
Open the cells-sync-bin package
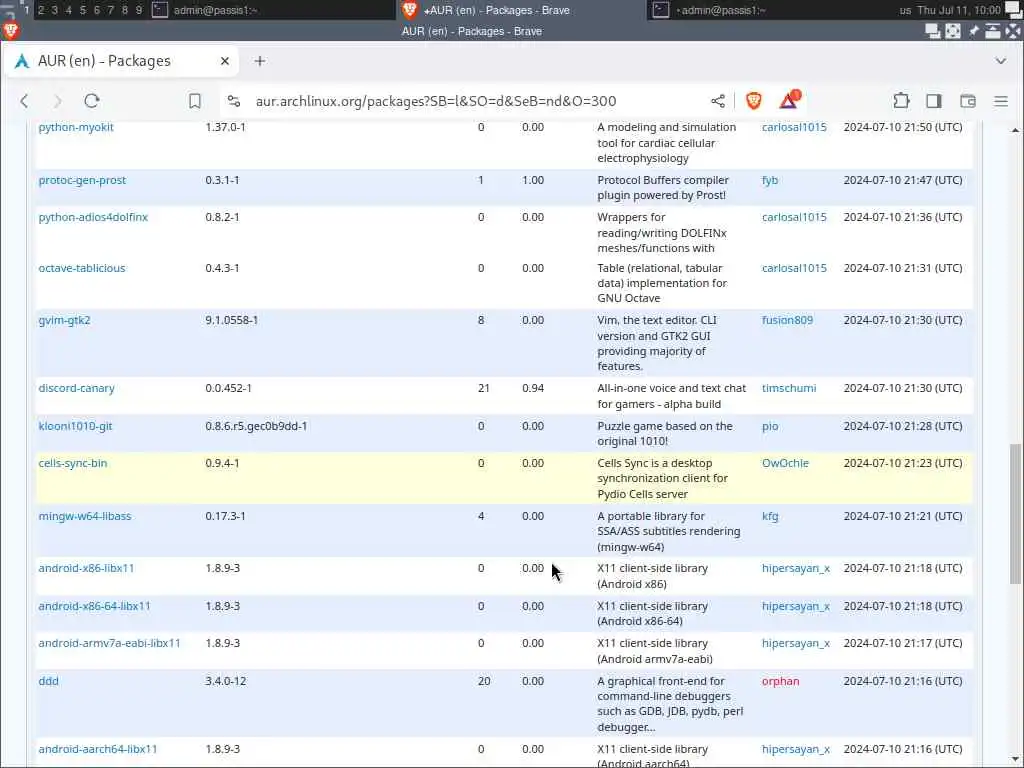tap(72, 464)
